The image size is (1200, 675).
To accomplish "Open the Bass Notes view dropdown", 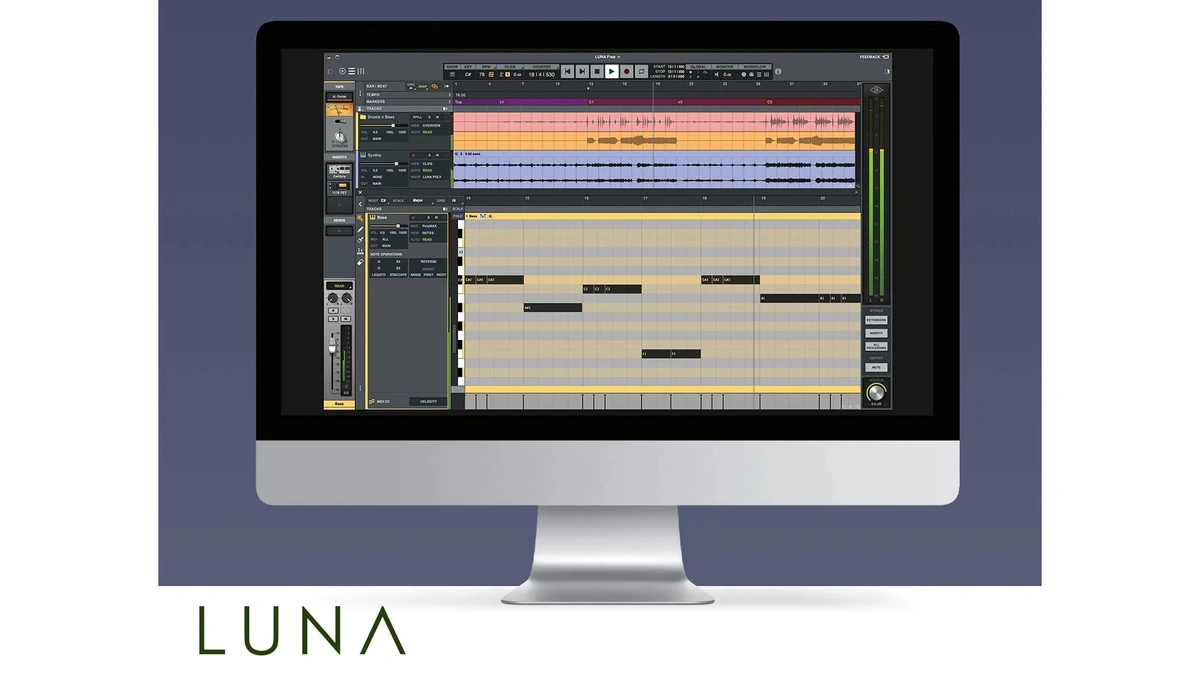I will (428, 233).
